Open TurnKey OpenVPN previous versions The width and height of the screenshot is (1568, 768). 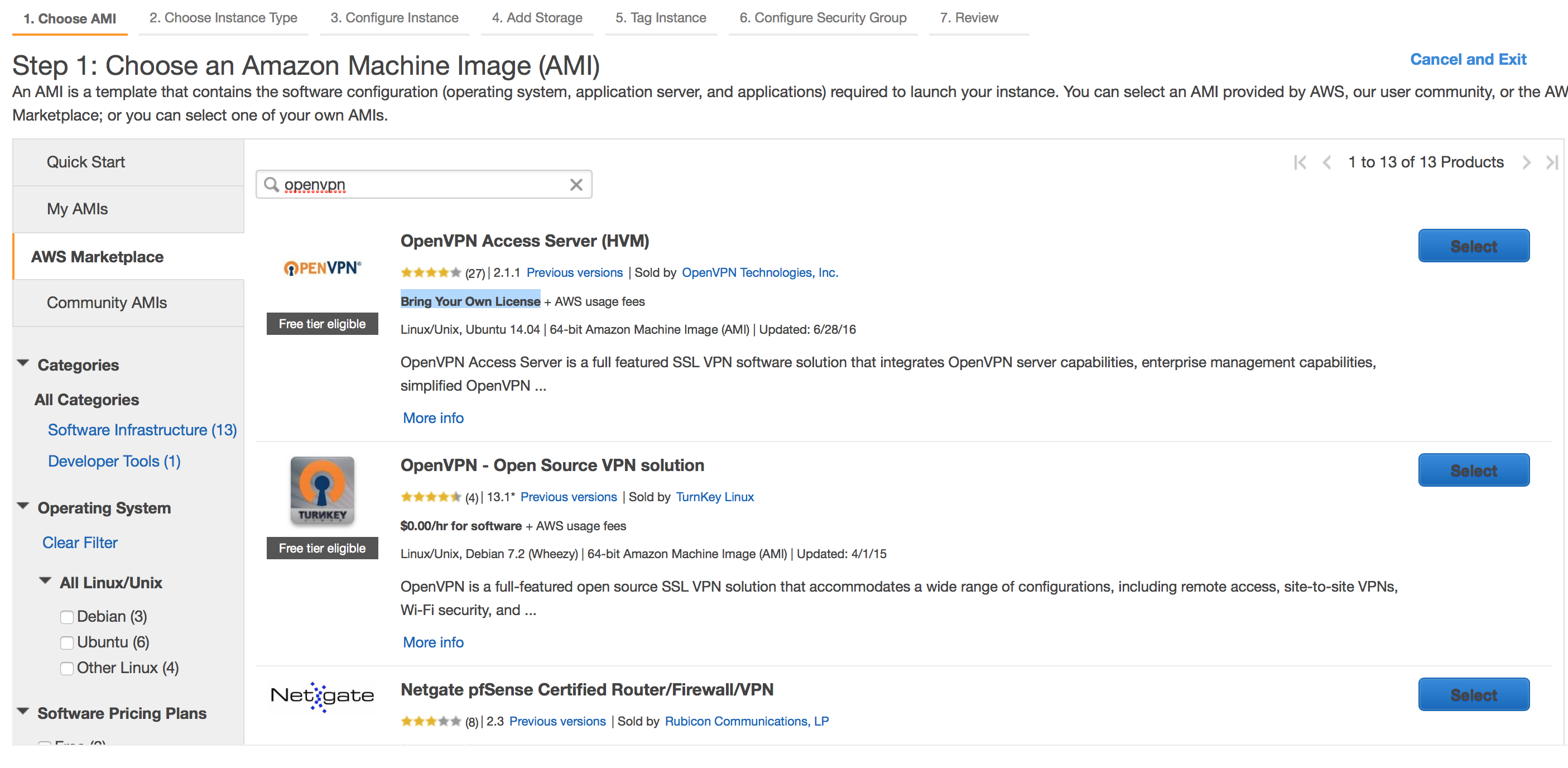point(569,496)
